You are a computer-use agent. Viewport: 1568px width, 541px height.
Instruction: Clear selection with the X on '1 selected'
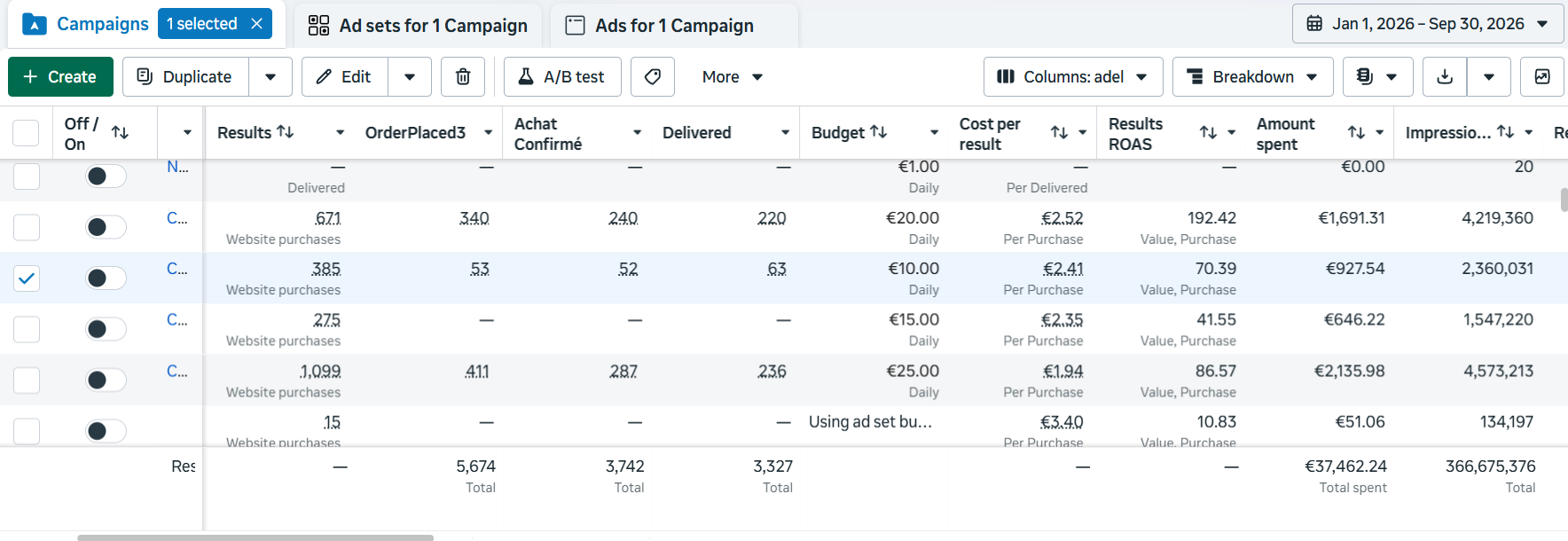257,24
